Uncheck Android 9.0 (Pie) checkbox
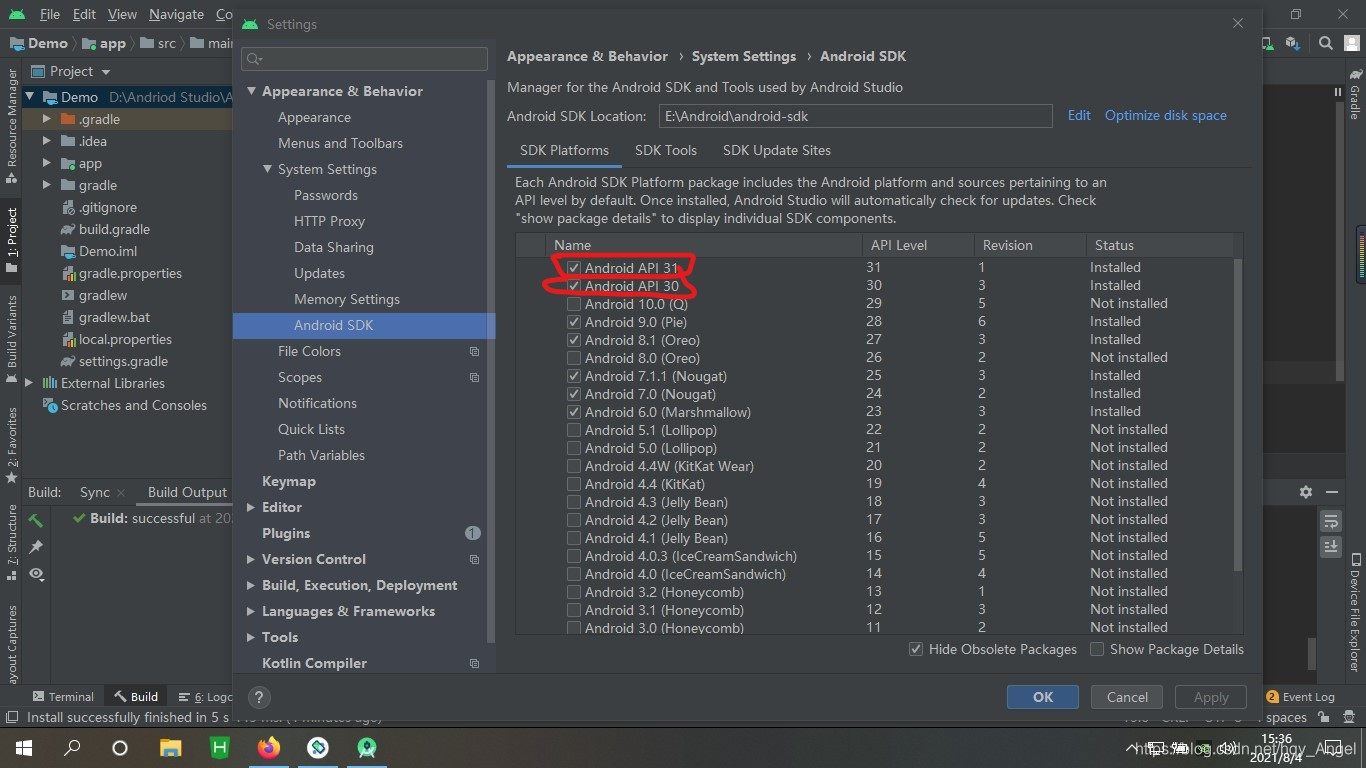 (x=574, y=322)
